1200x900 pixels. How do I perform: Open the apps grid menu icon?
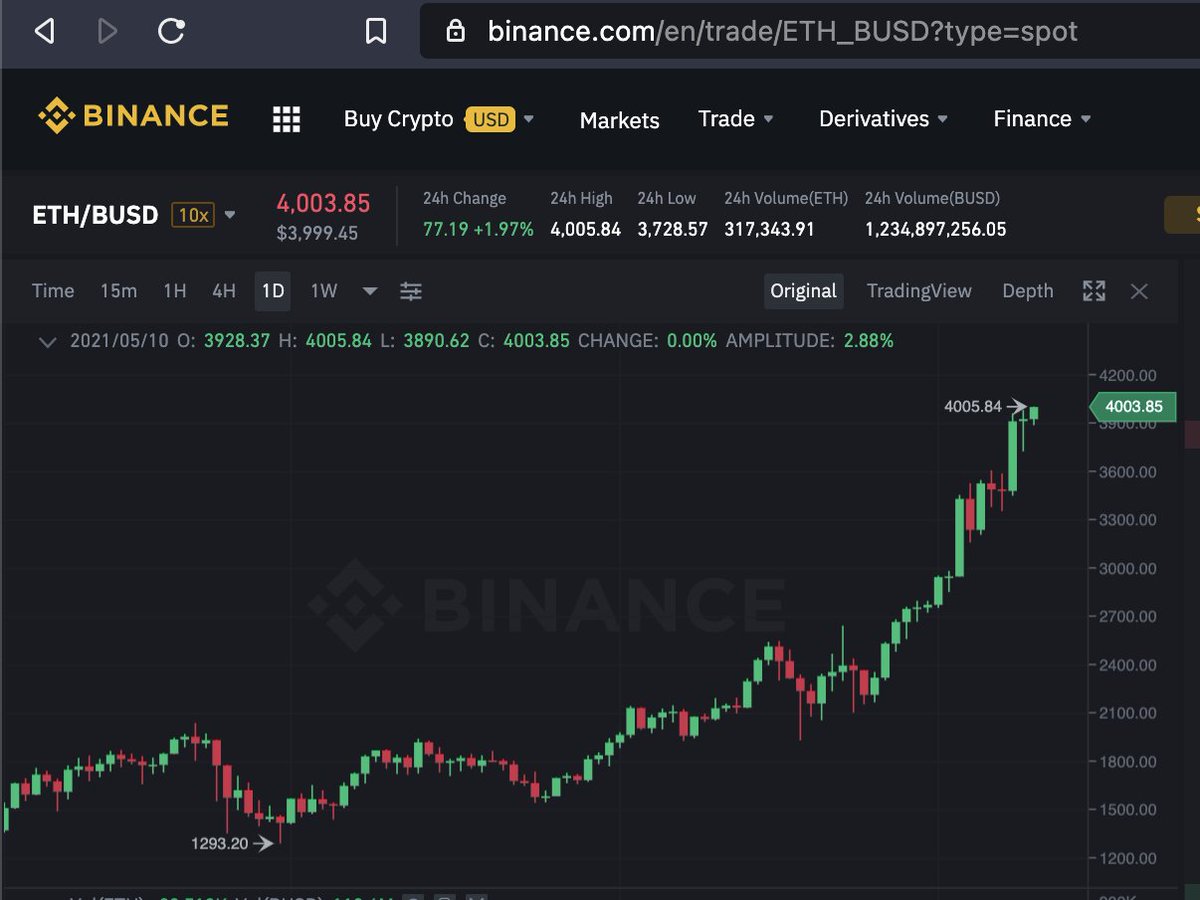click(286, 119)
